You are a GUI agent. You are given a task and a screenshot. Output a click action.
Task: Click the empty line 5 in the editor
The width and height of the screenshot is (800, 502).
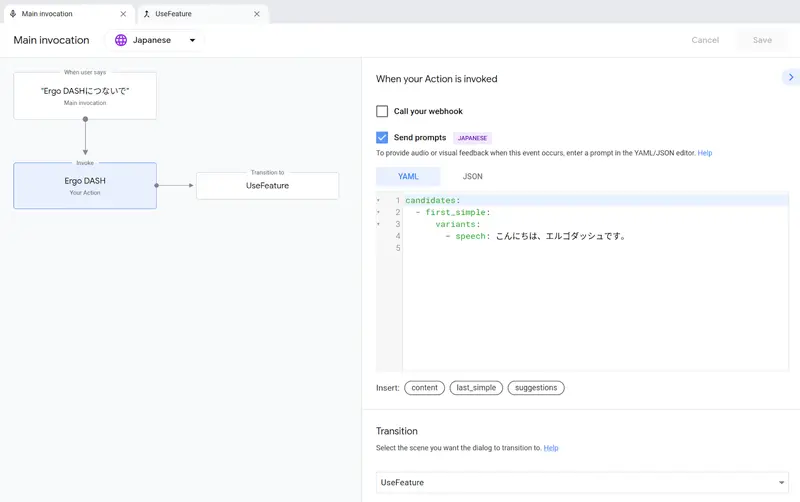(x=595, y=248)
